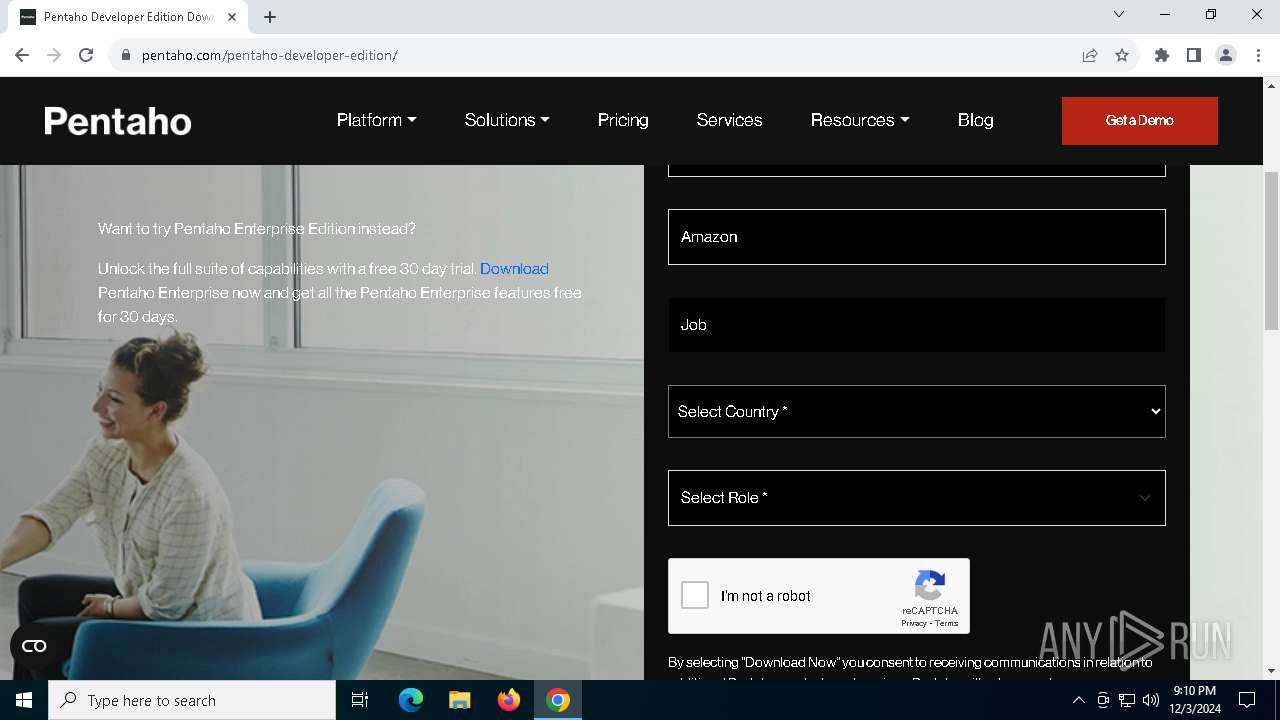Expand the Platform menu
1280x720 pixels.
click(x=377, y=120)
